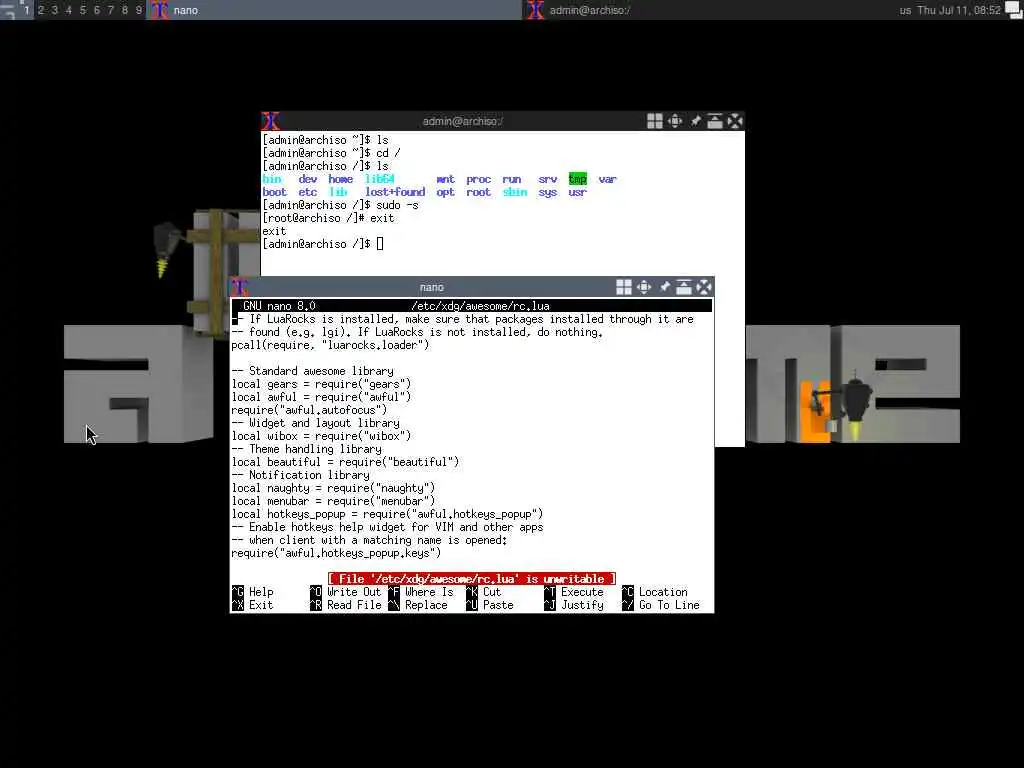Click the 'sbin' entry in the ls output
The width and height of the screenshot is (1024, 768).
515,192
